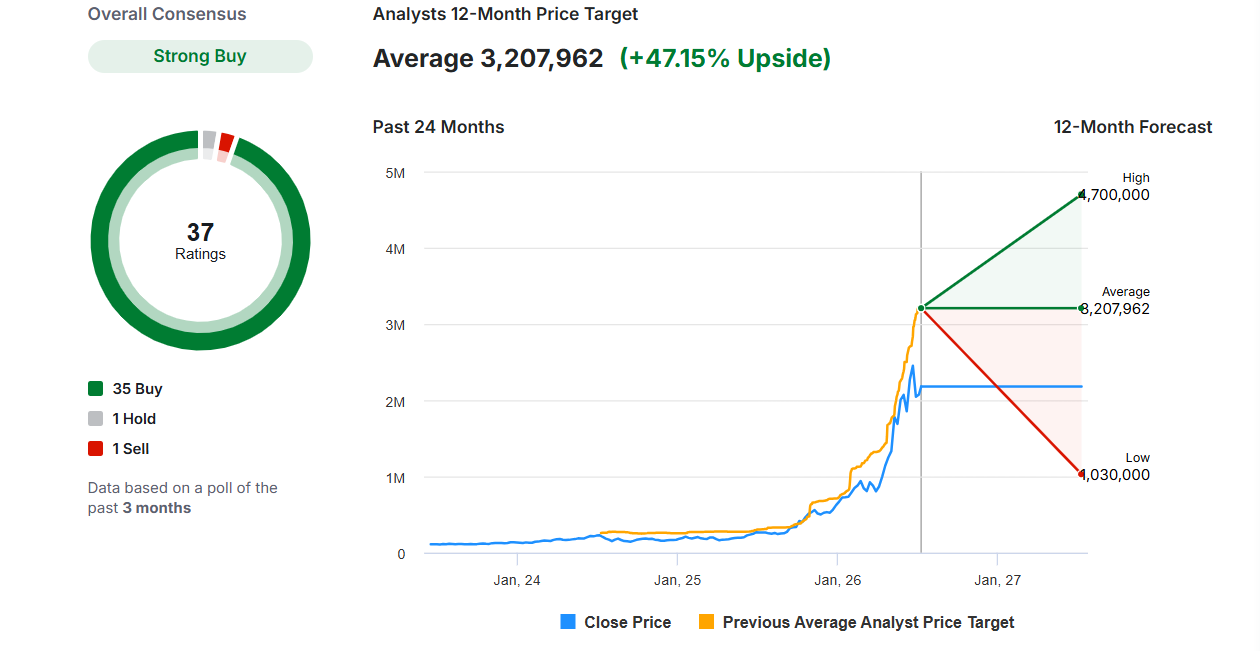Click the forecast origin dot on chart
Image resolution: width=1260 pixels, height=651 pixels.
click(x=921, y=308)
